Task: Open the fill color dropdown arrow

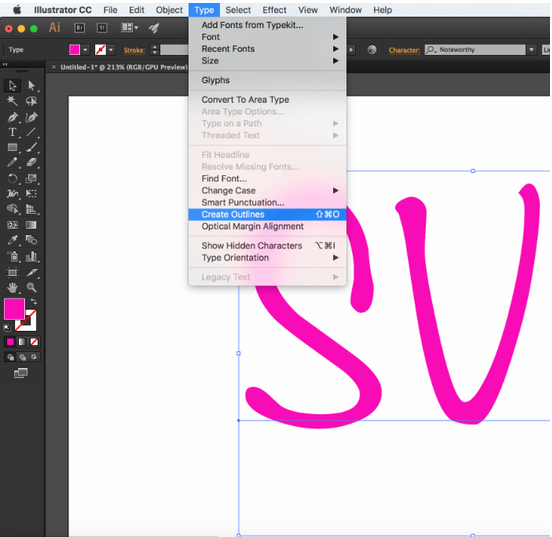Action: click(x=86, y=50)
